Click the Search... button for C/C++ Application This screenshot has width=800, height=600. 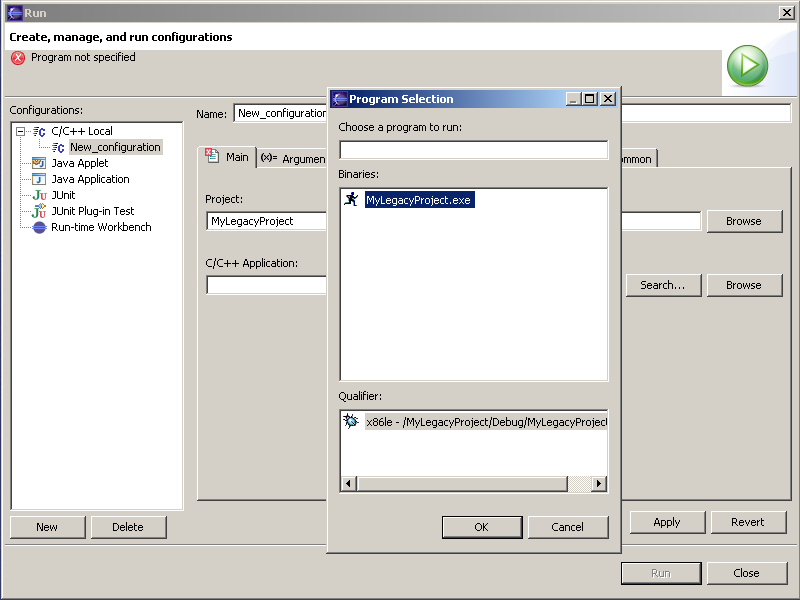(662, 285)
